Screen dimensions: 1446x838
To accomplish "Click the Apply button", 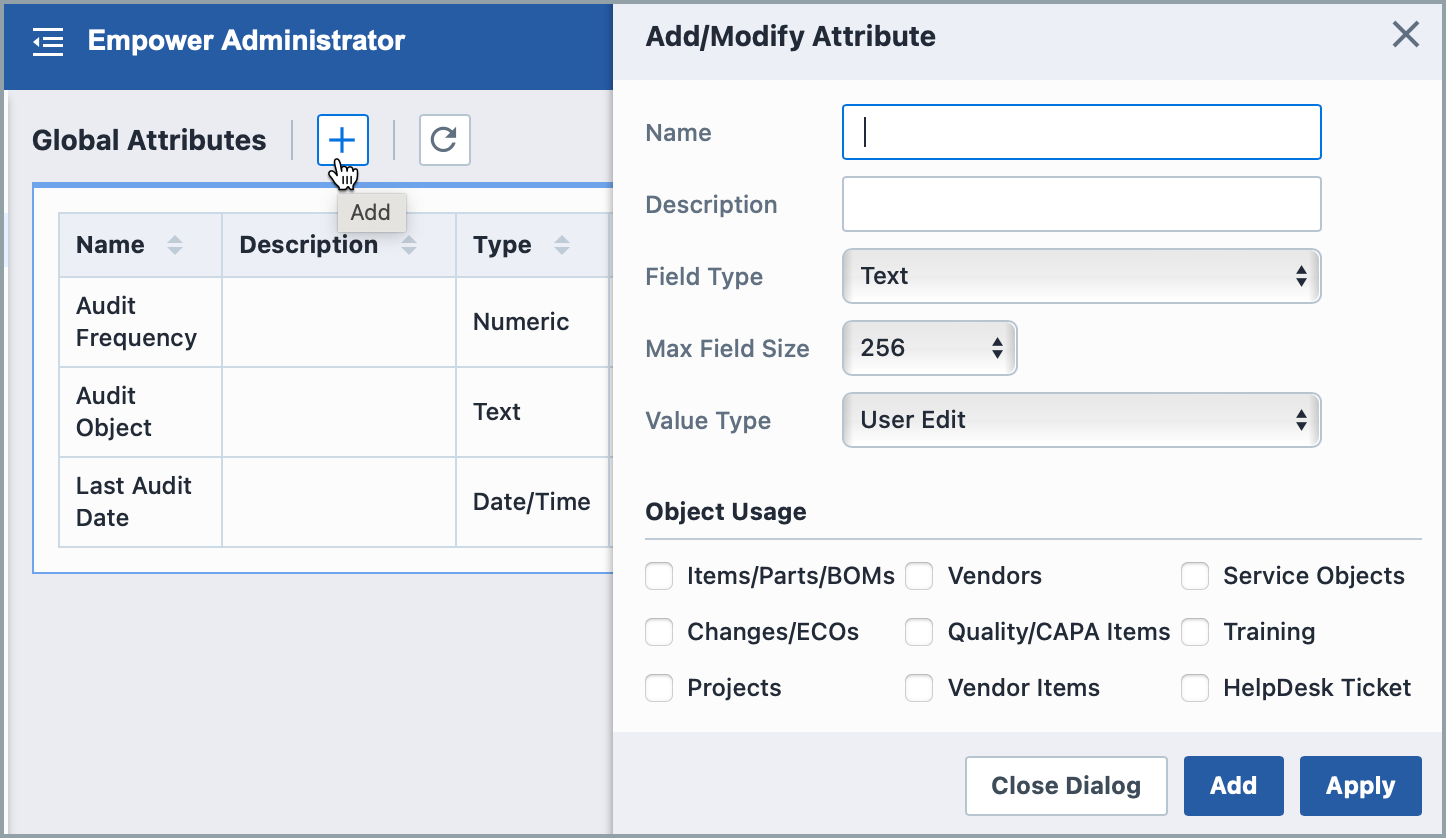I will click(1360, 786).
